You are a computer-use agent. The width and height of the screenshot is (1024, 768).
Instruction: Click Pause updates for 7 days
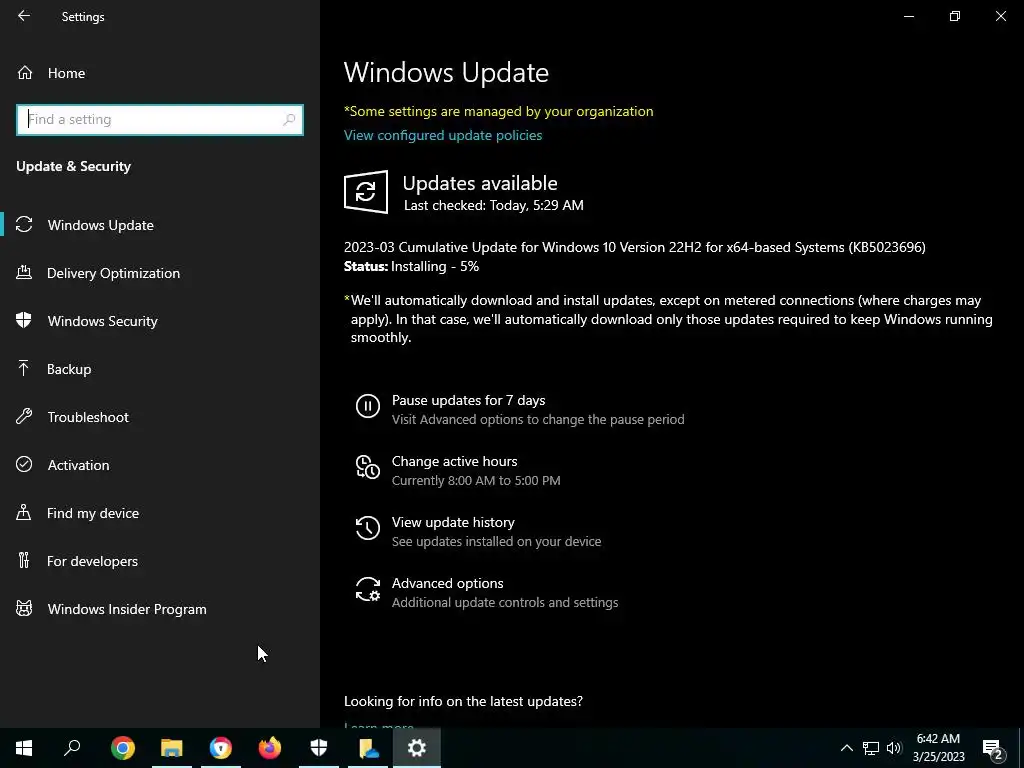tap(468, 400)
